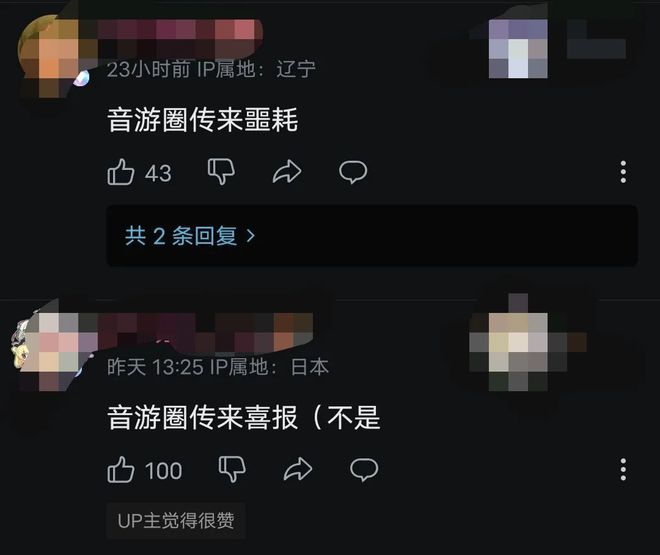660x555 pixels.
Task: Dislike the 音游圈传来喜报 comment
Action: click(x=232, y=469)
